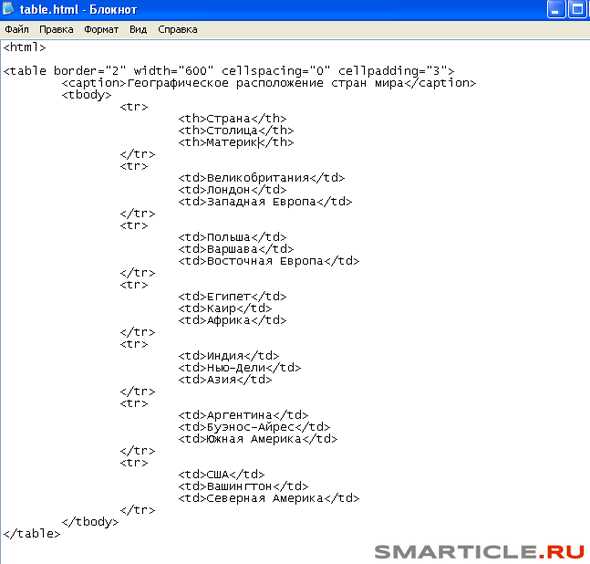The image size is (590, 564).
Task: Click the table border="2" tag line
Action: 229,71
